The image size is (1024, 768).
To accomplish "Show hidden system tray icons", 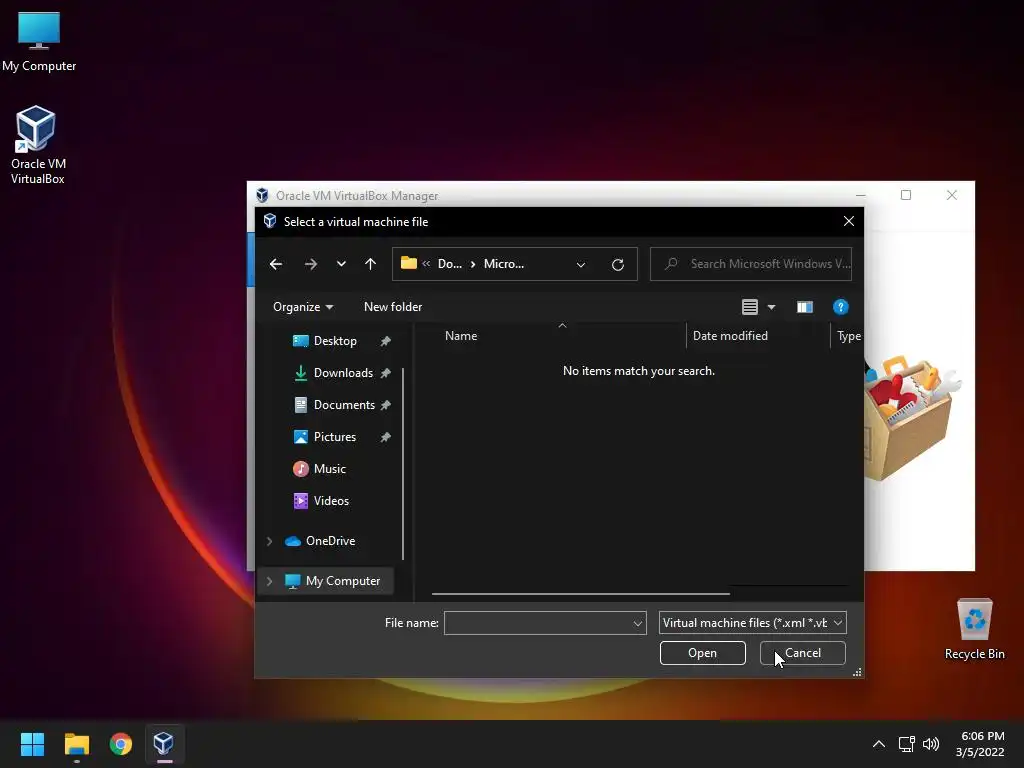I will [x=879, y=744].
